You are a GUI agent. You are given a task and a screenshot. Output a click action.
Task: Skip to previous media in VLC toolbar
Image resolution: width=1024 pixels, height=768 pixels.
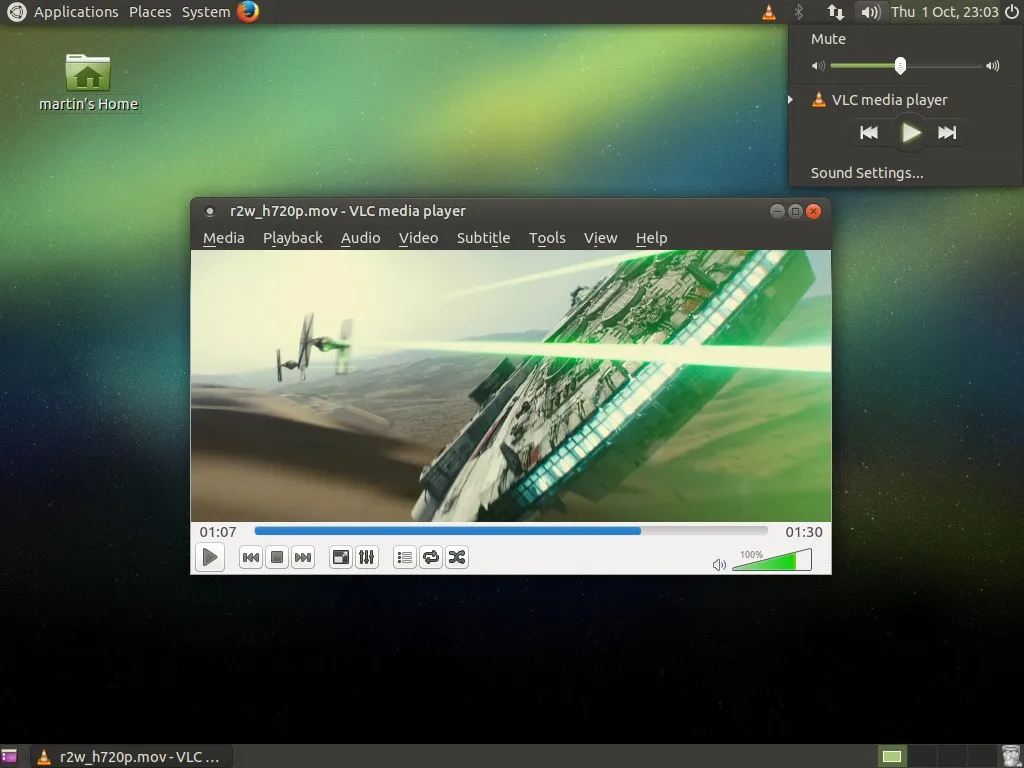click(x=251, y=557)
